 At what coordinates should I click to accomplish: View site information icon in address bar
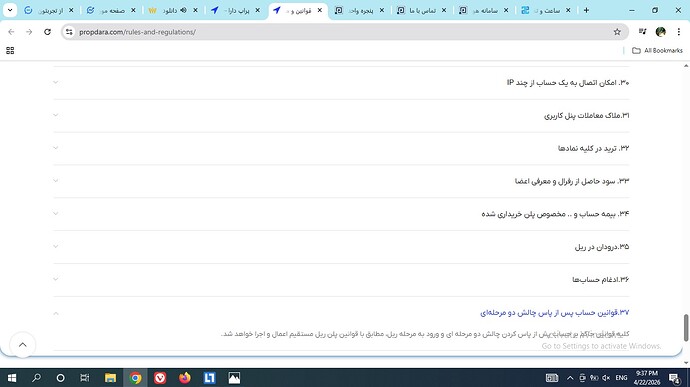coord(69,32)
